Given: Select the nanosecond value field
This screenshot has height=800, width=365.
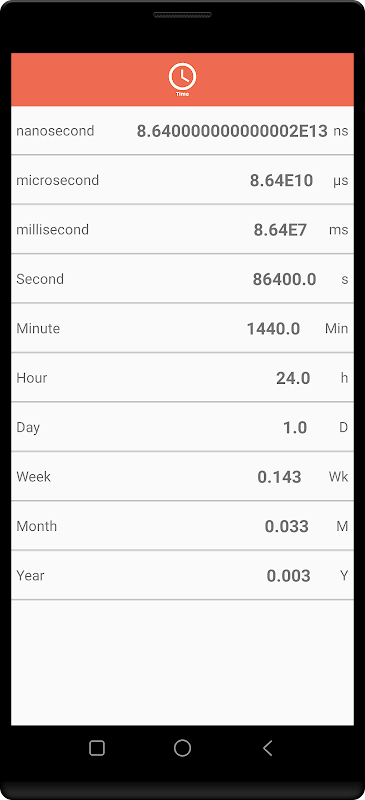Looking at the screenshot, I should (x=232, y=131).
